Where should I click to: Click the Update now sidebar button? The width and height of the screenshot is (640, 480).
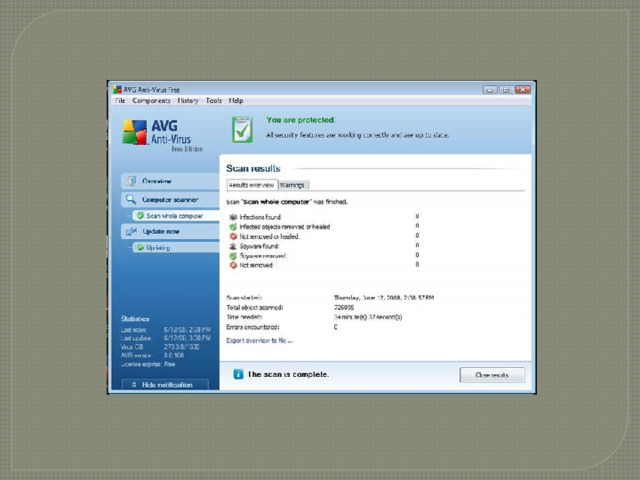[x=170, y=231]
